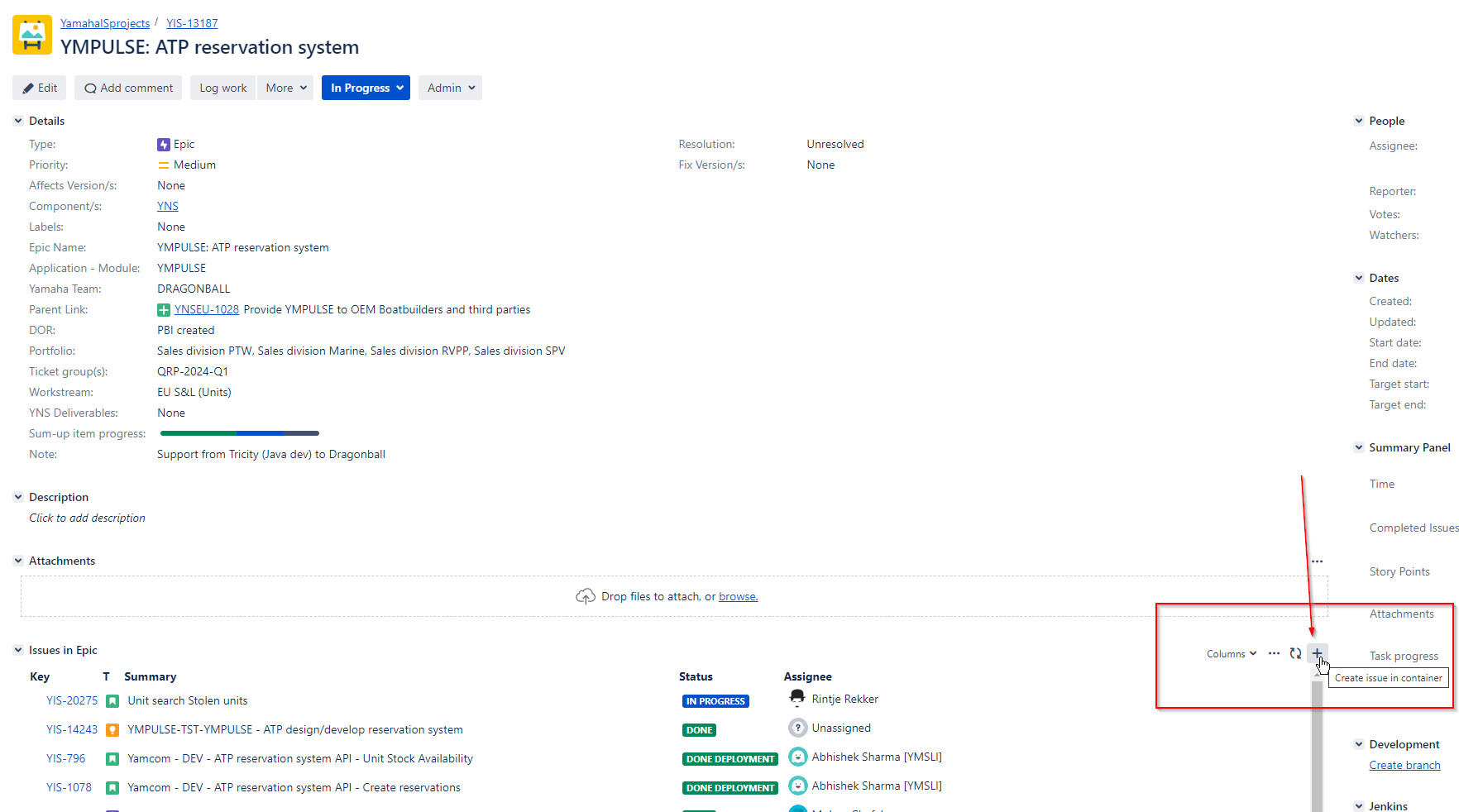Collapse the Development panel
The image size is (1459, 812).
(x=1358, y=744)
